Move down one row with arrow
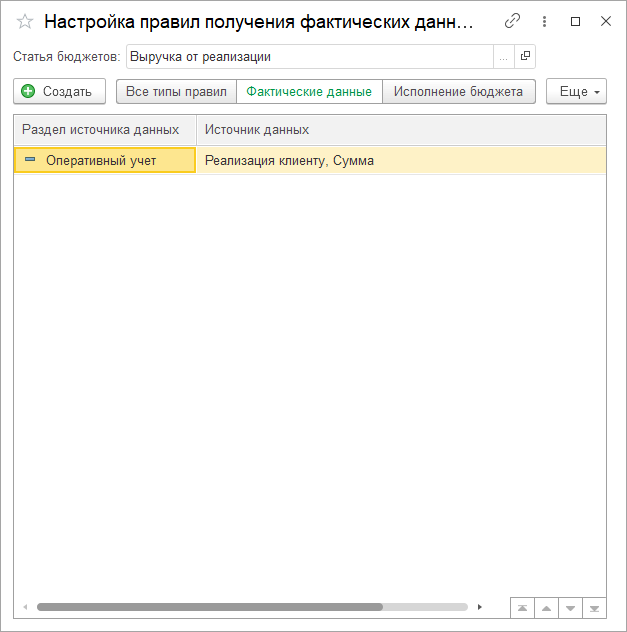This screenshot has height=632, width=627. coord(570,607)
